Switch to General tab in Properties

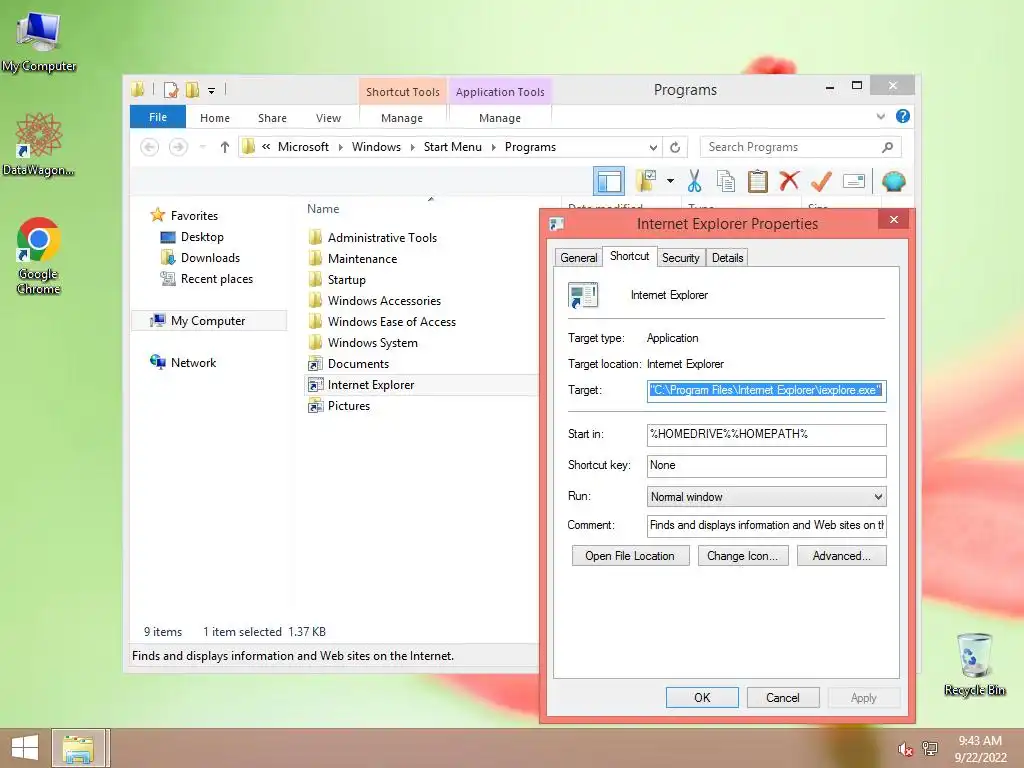click(579, 258)
